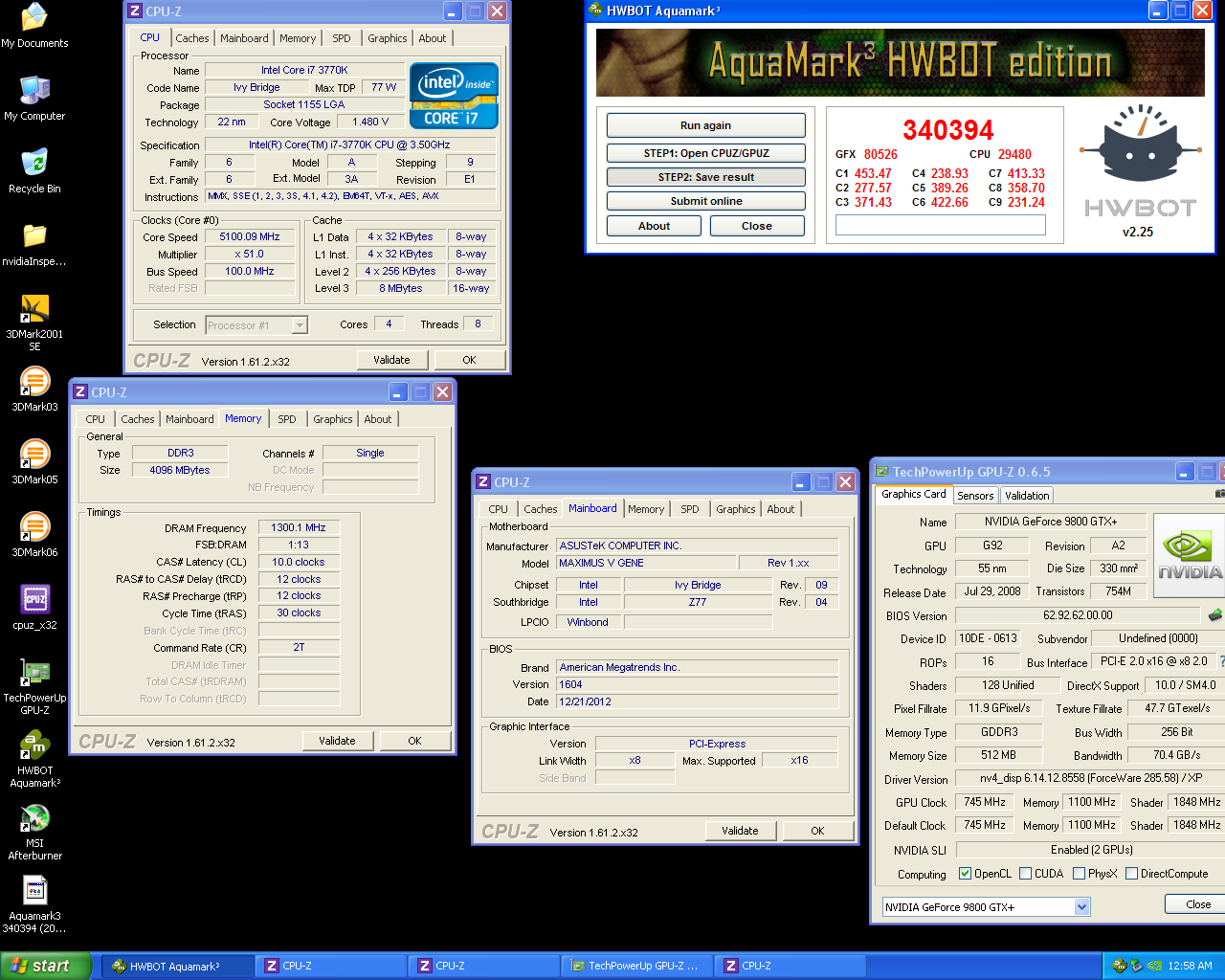This screenshot has height=980, width=1225.
Task: Click the bus interface question mark icon
Action: [x=1222, y=661]
